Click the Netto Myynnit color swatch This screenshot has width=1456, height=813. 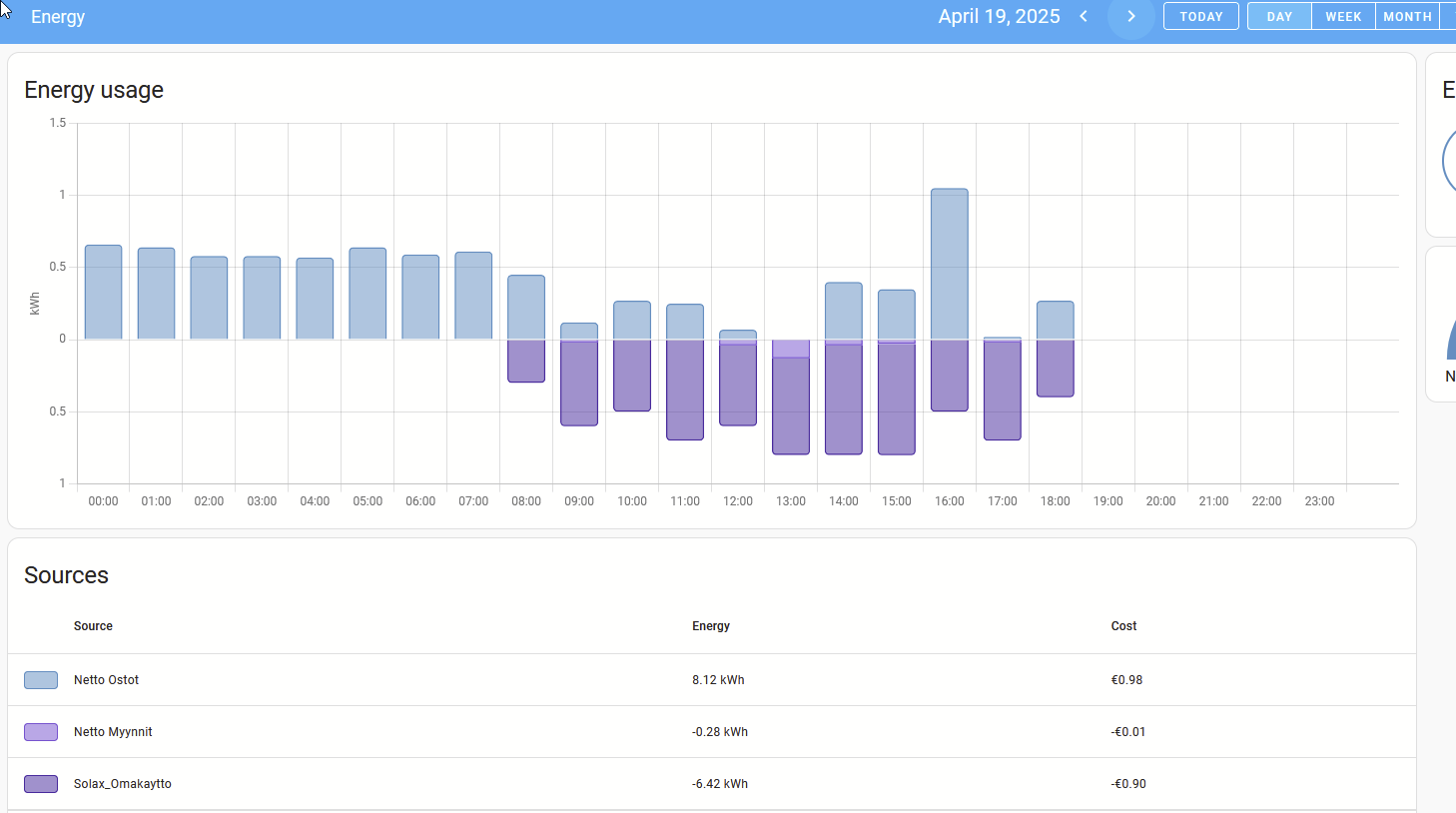pos(41,732)
